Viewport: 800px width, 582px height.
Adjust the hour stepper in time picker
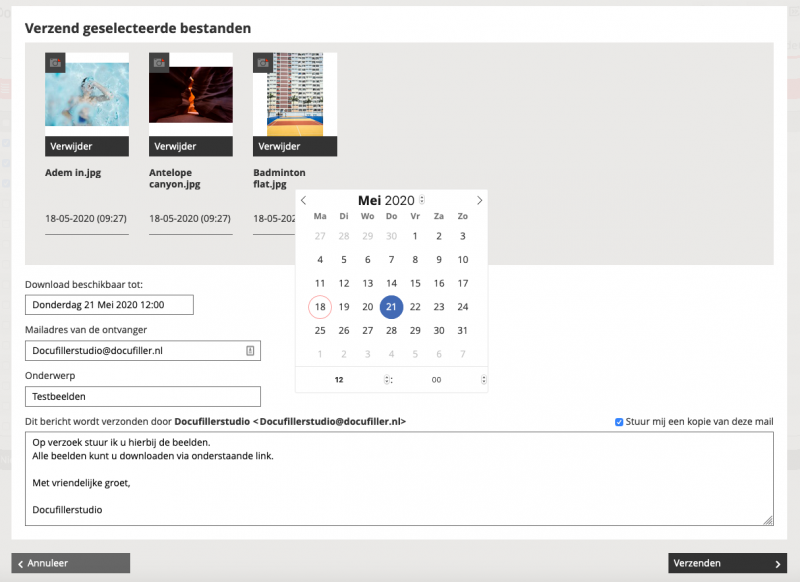coord(387,380)
